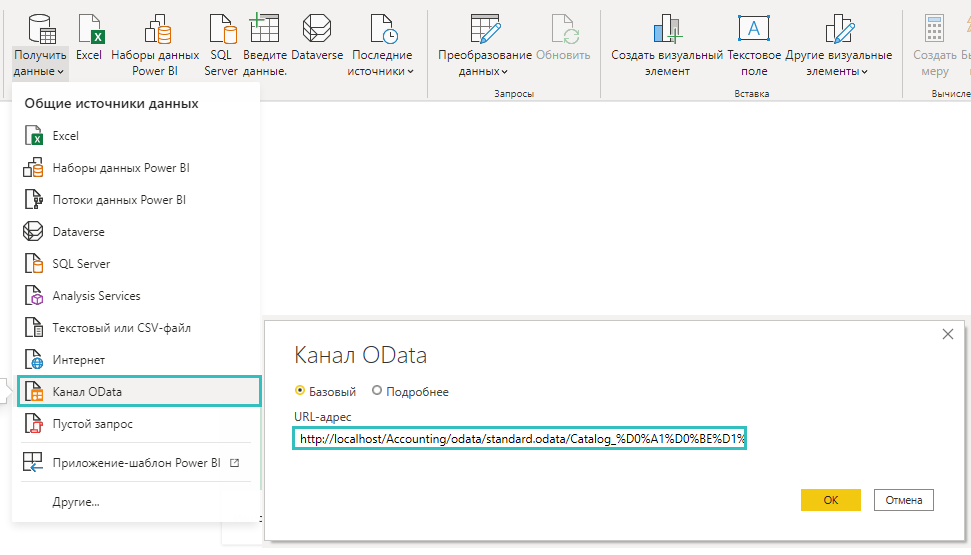The width and height of the screenshot is (971, 555).
Task: Open Последние источники ribbon icon
Action: (383, 29)
